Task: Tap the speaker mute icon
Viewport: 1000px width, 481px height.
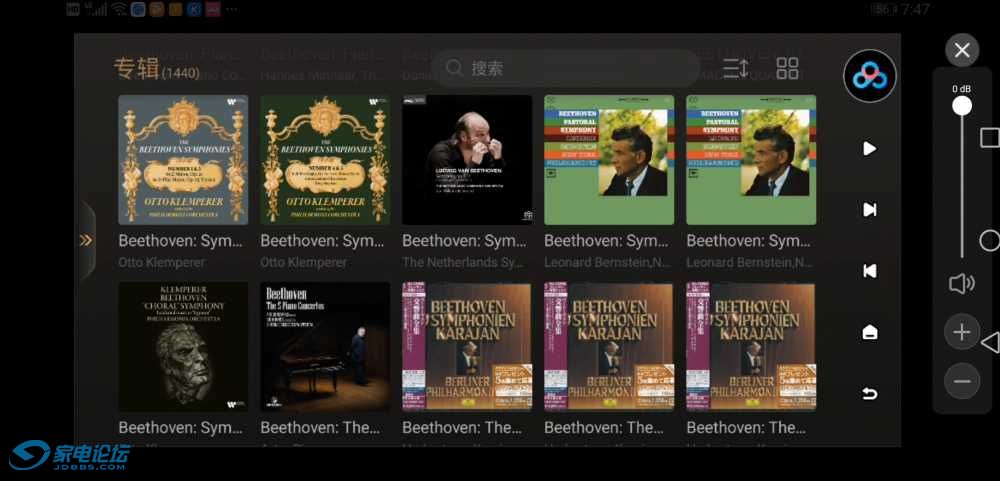Action: [962, 284]
